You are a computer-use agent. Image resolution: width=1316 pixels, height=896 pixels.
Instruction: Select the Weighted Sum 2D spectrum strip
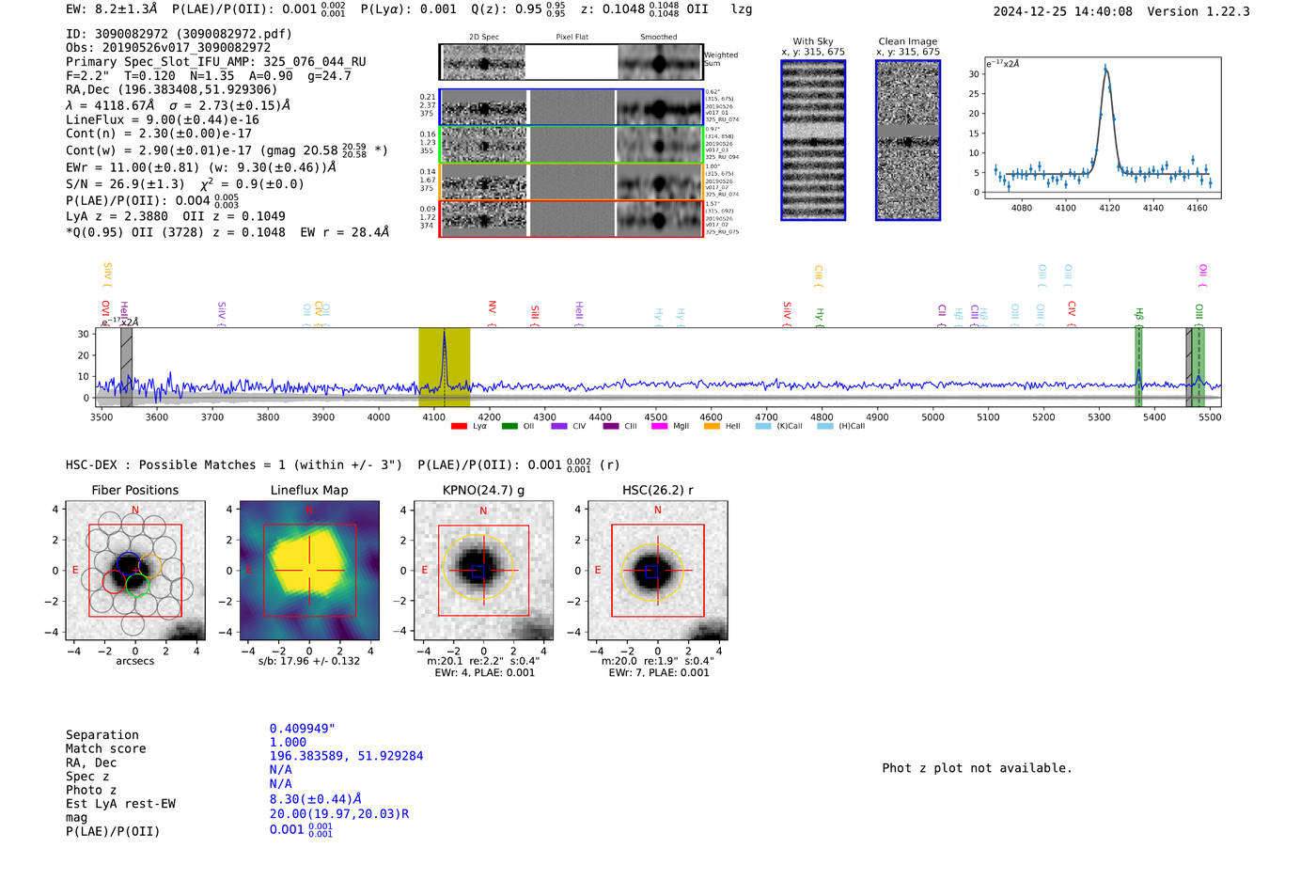click(x=572, y=62)
